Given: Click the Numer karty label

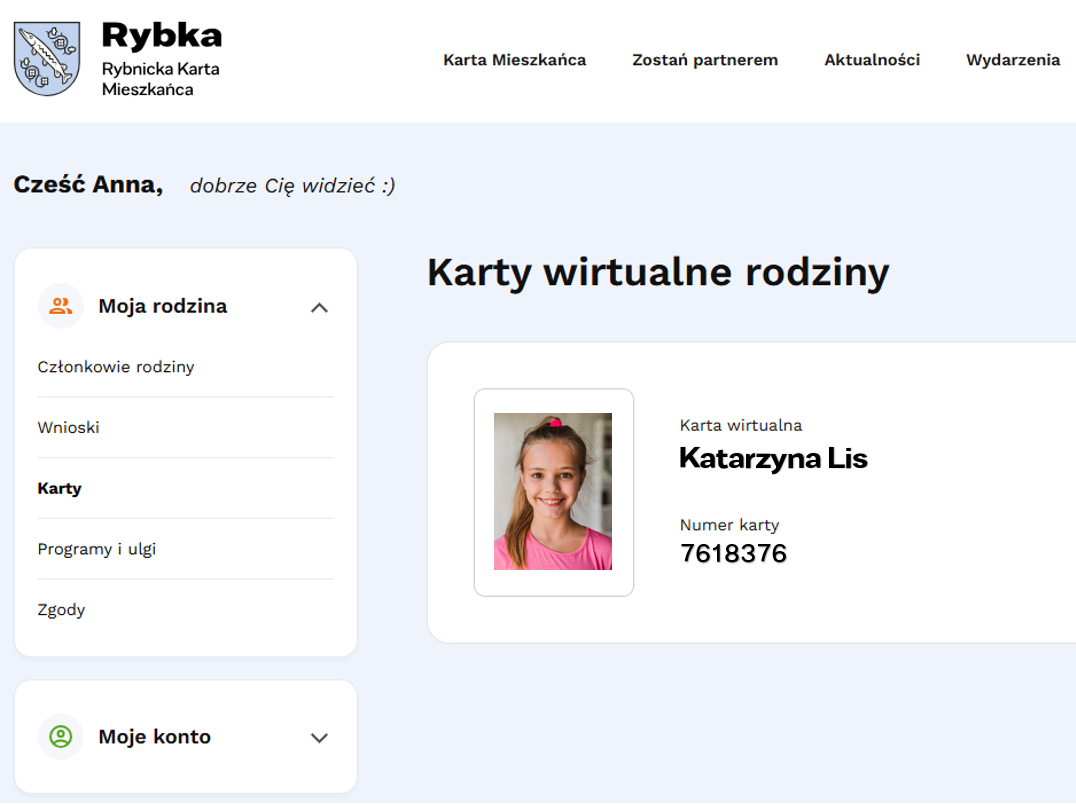Looking at the screenshot, I should click(x=729, y=525).
